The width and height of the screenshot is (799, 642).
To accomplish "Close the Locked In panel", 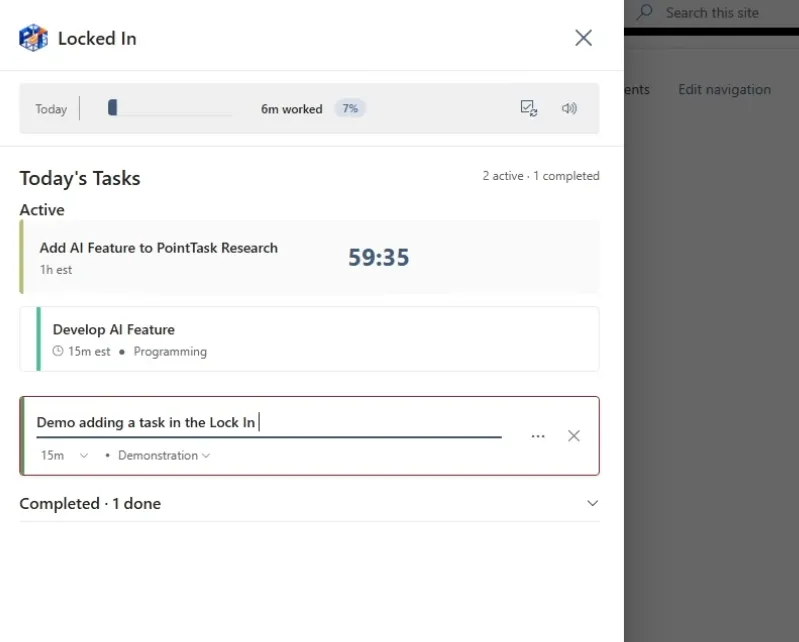I will click(x=583, y=38).
